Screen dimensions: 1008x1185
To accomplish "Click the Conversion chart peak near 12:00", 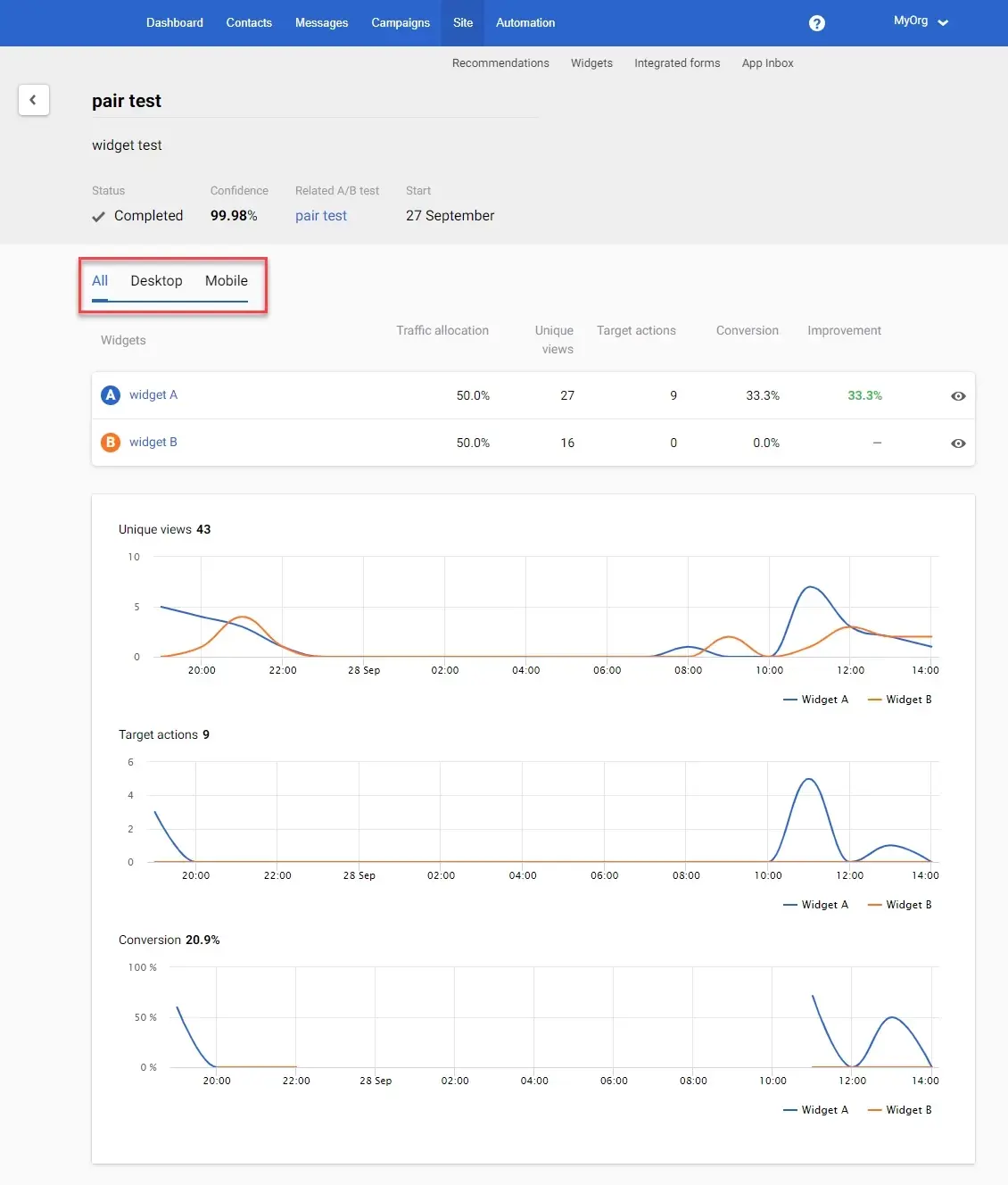I will tap(891, 1017).
